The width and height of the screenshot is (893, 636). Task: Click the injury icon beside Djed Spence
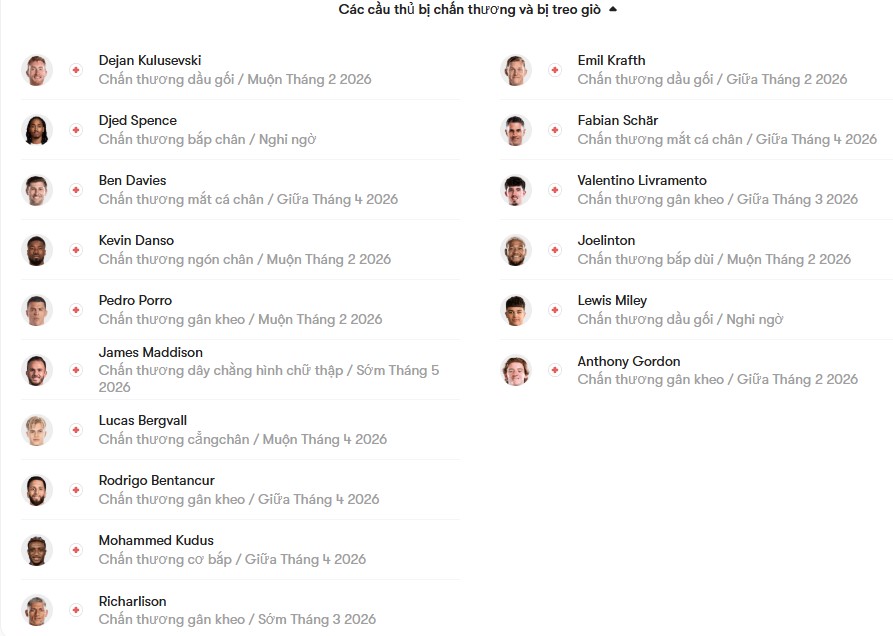[x=76, y=130]
